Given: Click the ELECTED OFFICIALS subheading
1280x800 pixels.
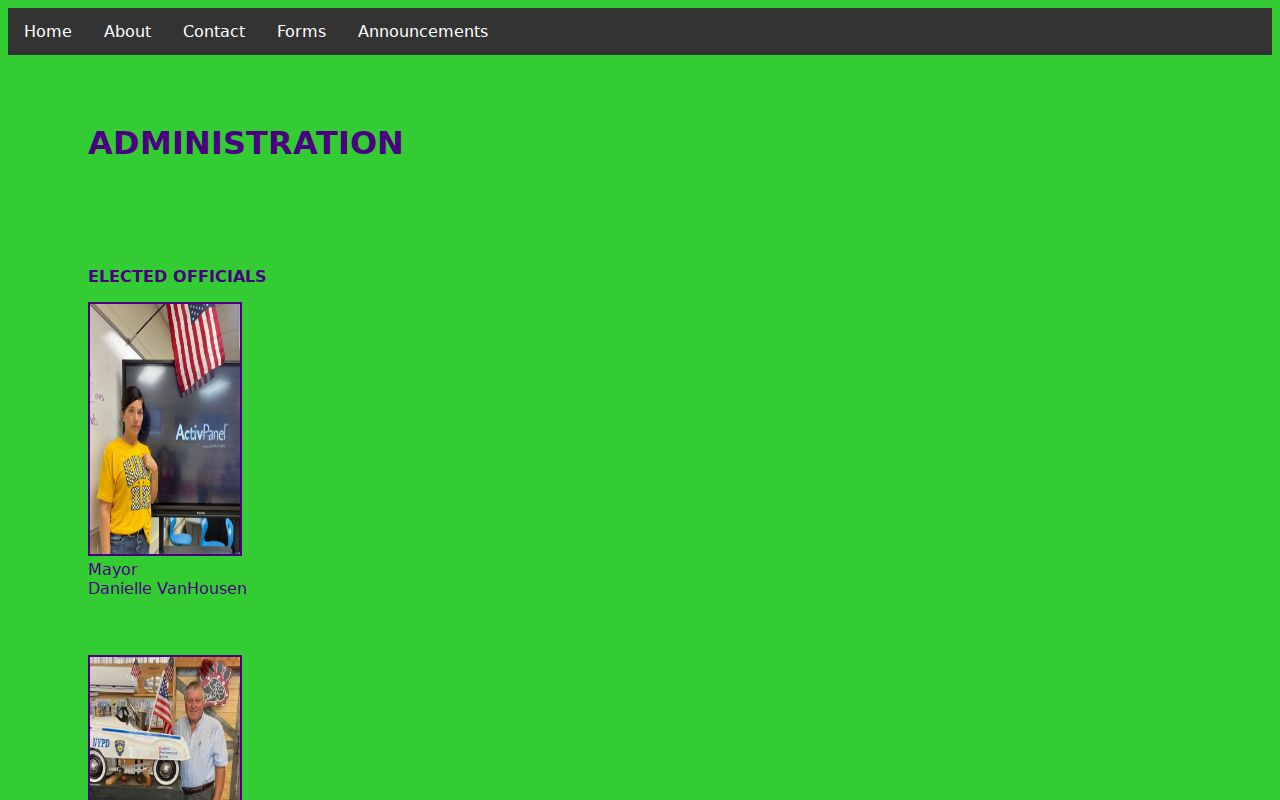Looking at the screenshot, I should click(177, 276).
